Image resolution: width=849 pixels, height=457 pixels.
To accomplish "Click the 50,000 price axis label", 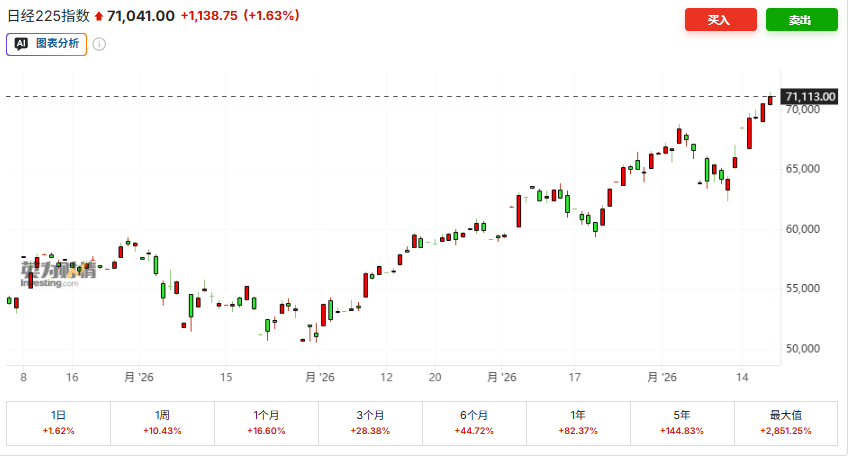I will point(803,348).
